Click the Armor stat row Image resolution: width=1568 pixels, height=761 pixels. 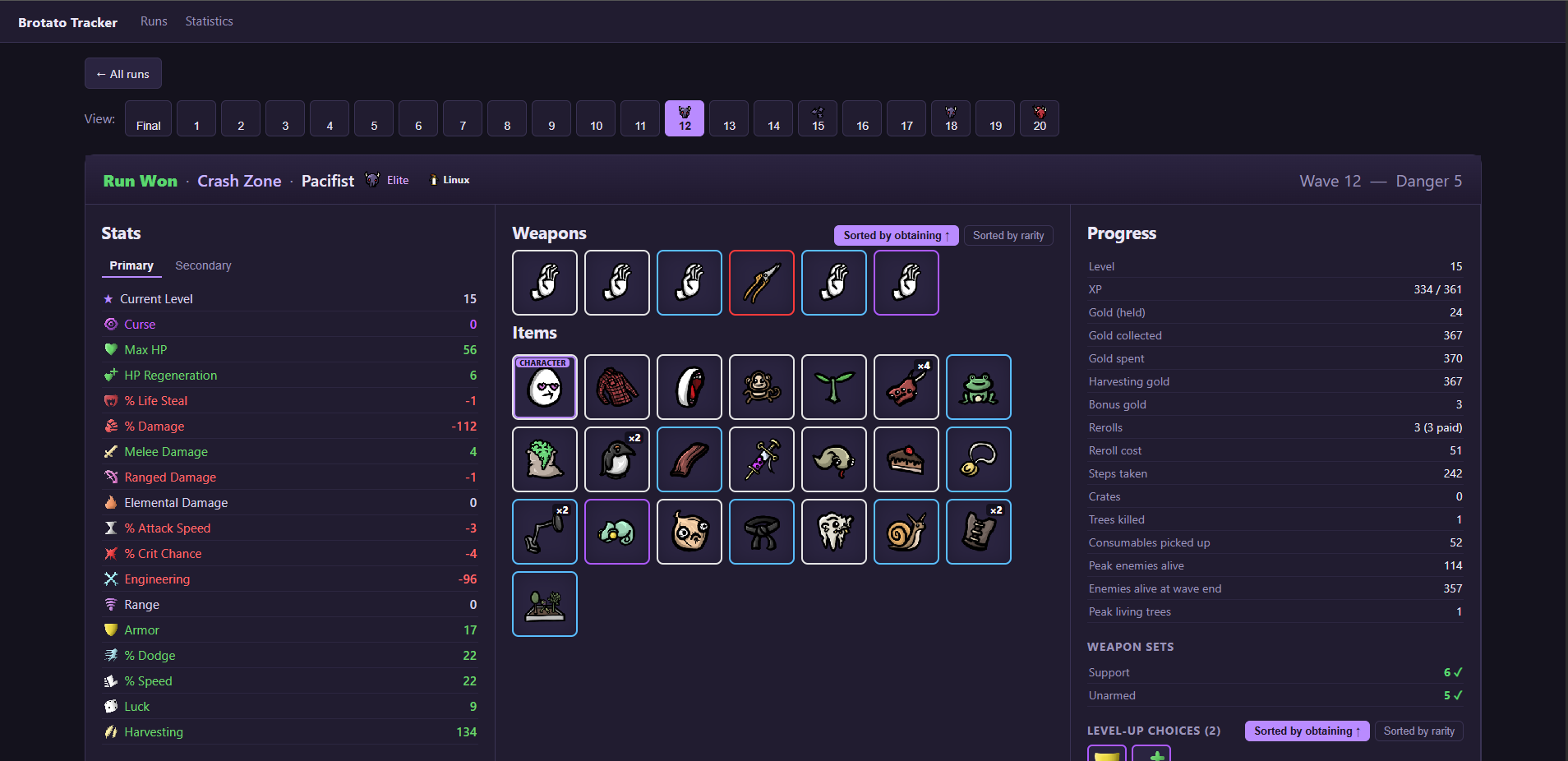pos(290,630)
